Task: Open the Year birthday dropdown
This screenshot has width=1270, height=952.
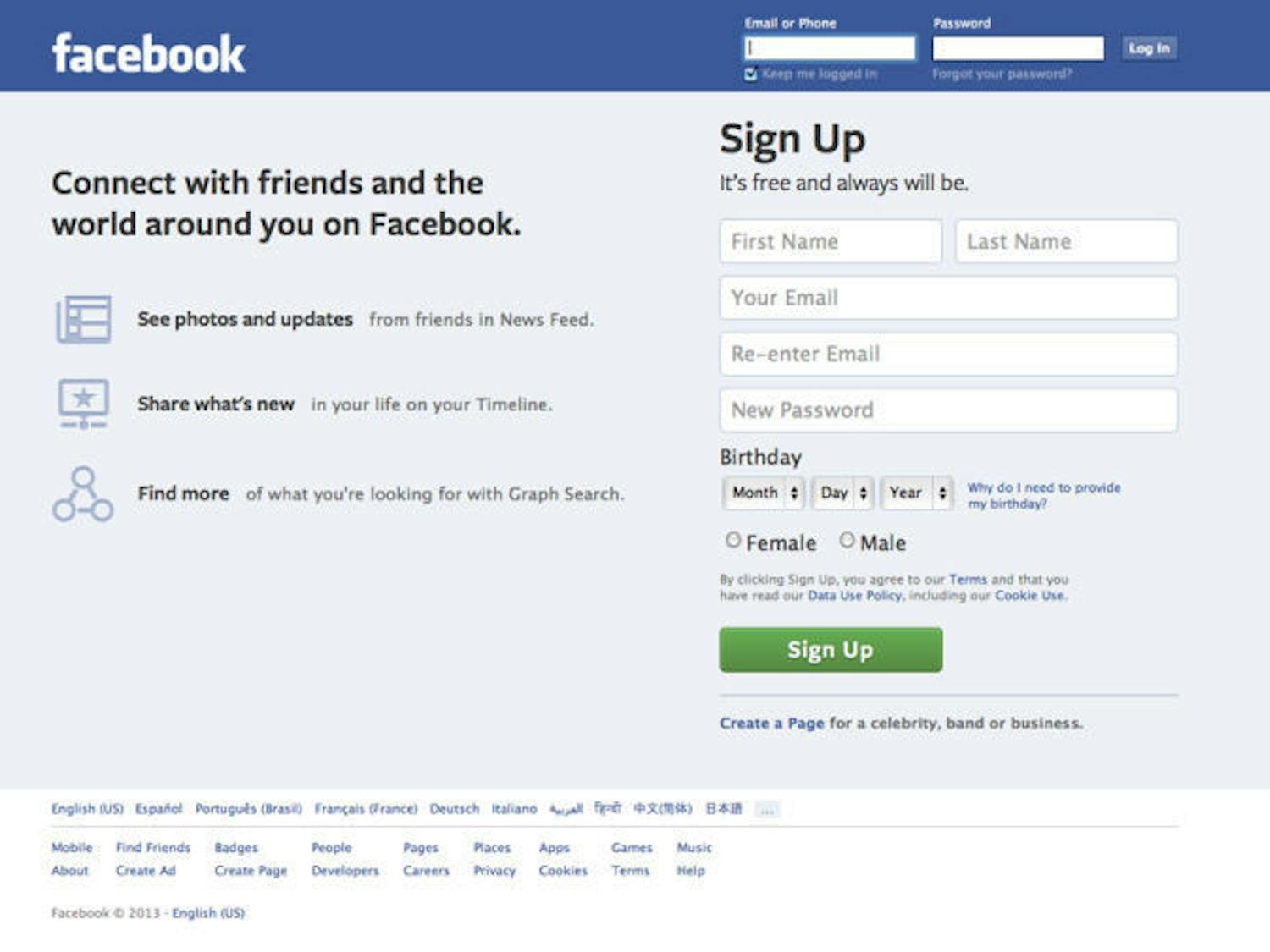Action: click(x=917, y=493)
